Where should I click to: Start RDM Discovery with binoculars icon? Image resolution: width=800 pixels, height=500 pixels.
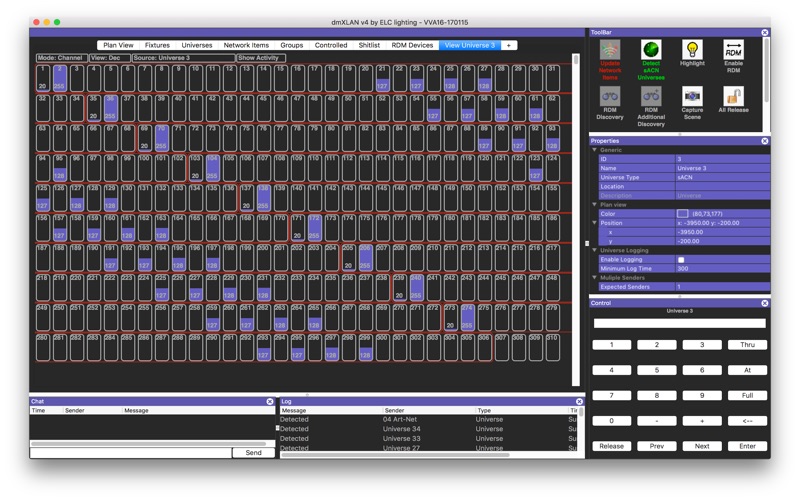pyautogui.click(x=610, y=97)
